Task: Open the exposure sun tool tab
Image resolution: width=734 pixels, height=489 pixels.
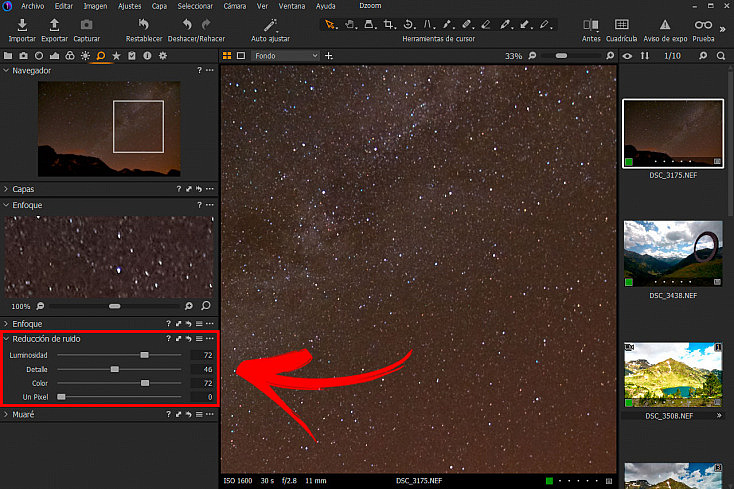Action: point(85,56)
